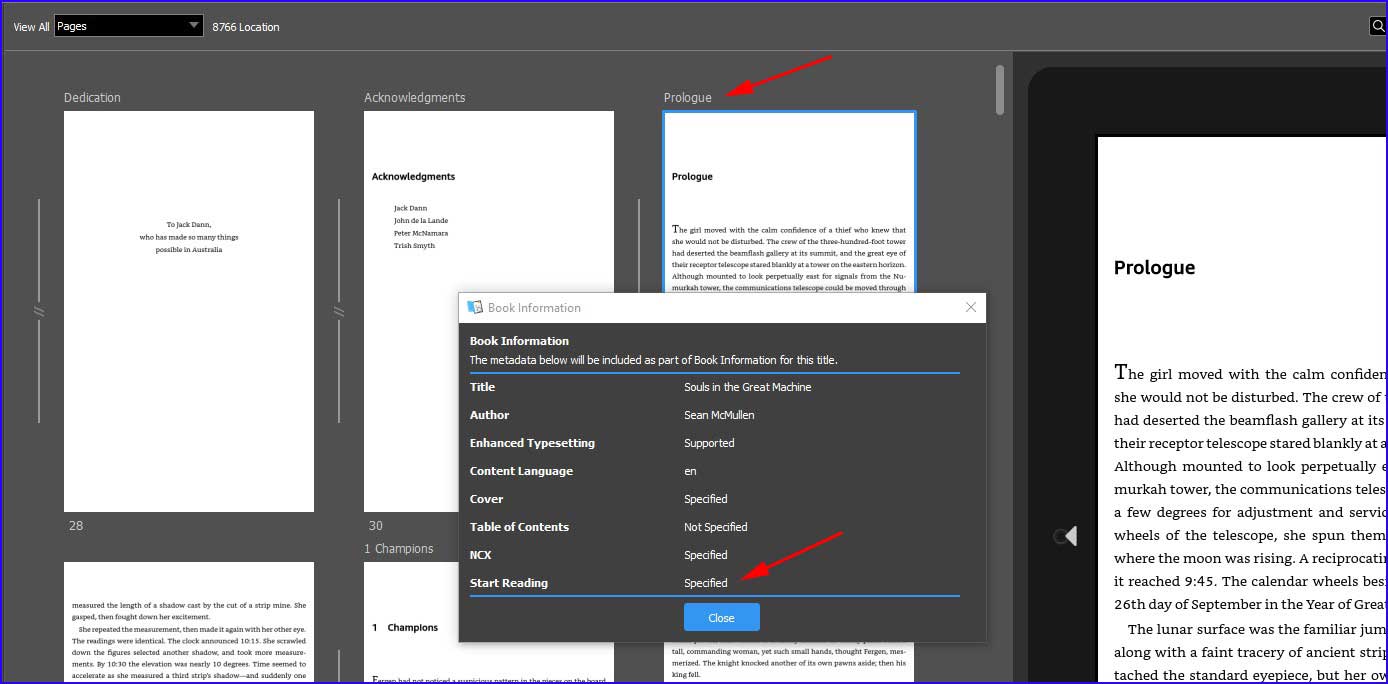Click page number 30 under Acknowledgments
This screenshot has height=684, width=1388.
tap(376, 525)
